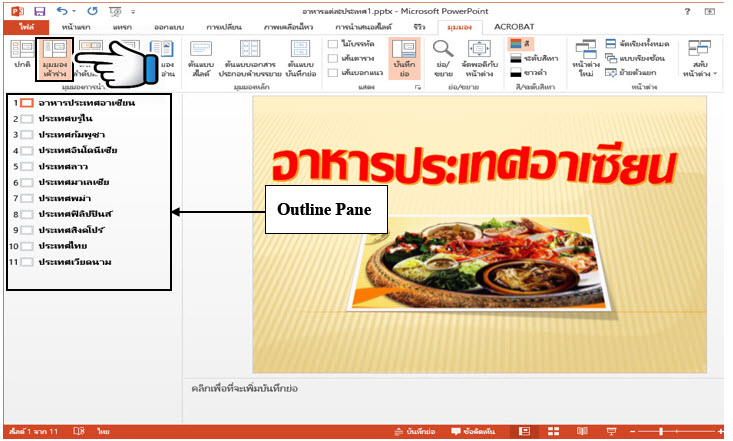This screenshot has height=441, width=733.
Task: Select the Normal (ปกติ) view button
Action: (x=22, y=54)
